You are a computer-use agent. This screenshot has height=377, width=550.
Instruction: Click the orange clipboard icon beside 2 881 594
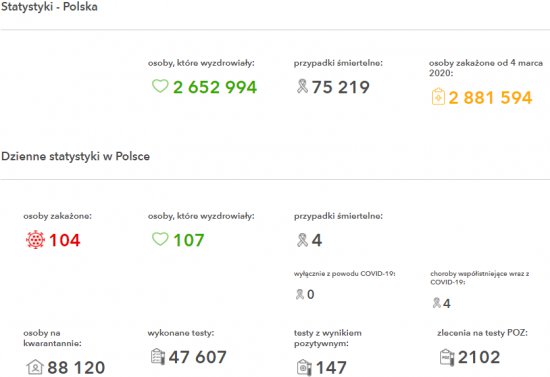(x=438, y=97)
